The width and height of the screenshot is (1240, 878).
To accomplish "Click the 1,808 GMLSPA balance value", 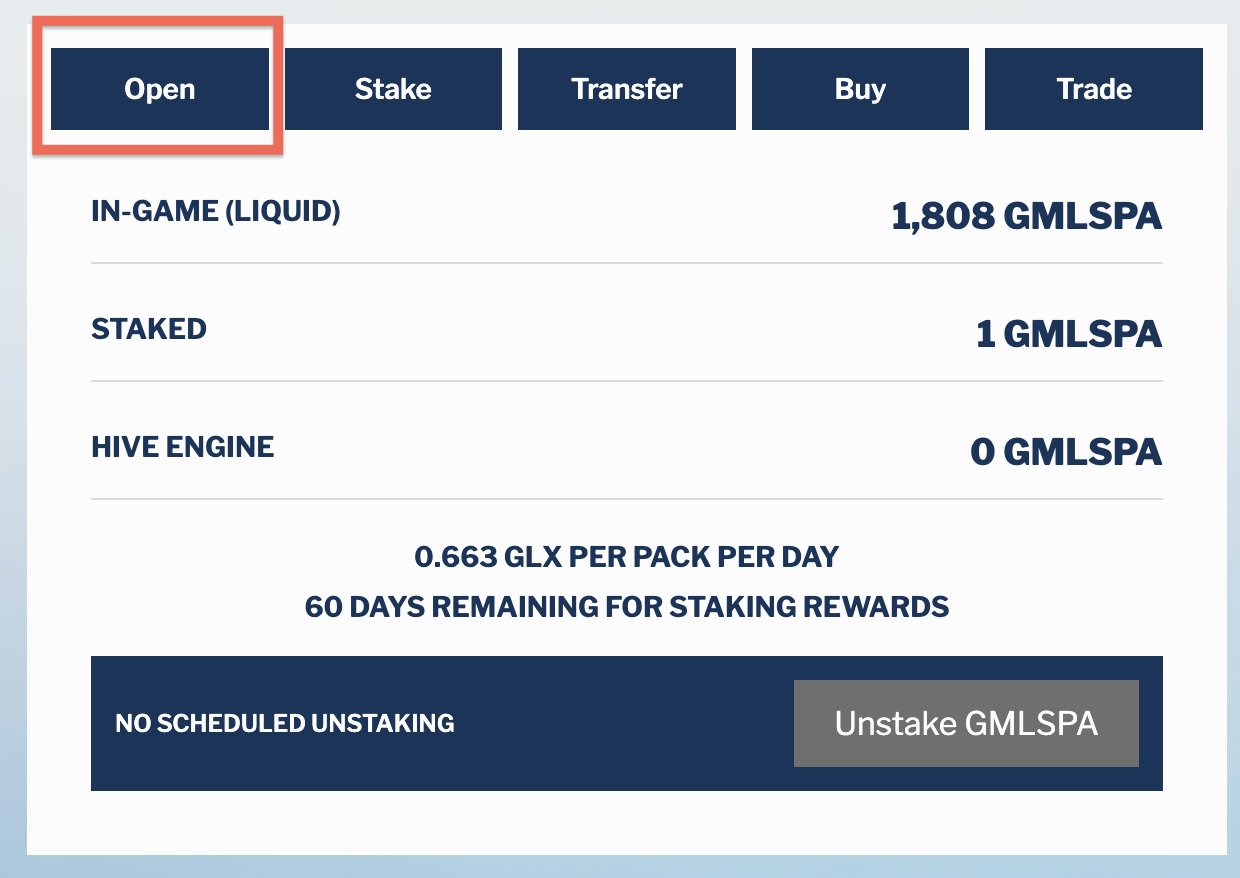I will click(1027, 216).
